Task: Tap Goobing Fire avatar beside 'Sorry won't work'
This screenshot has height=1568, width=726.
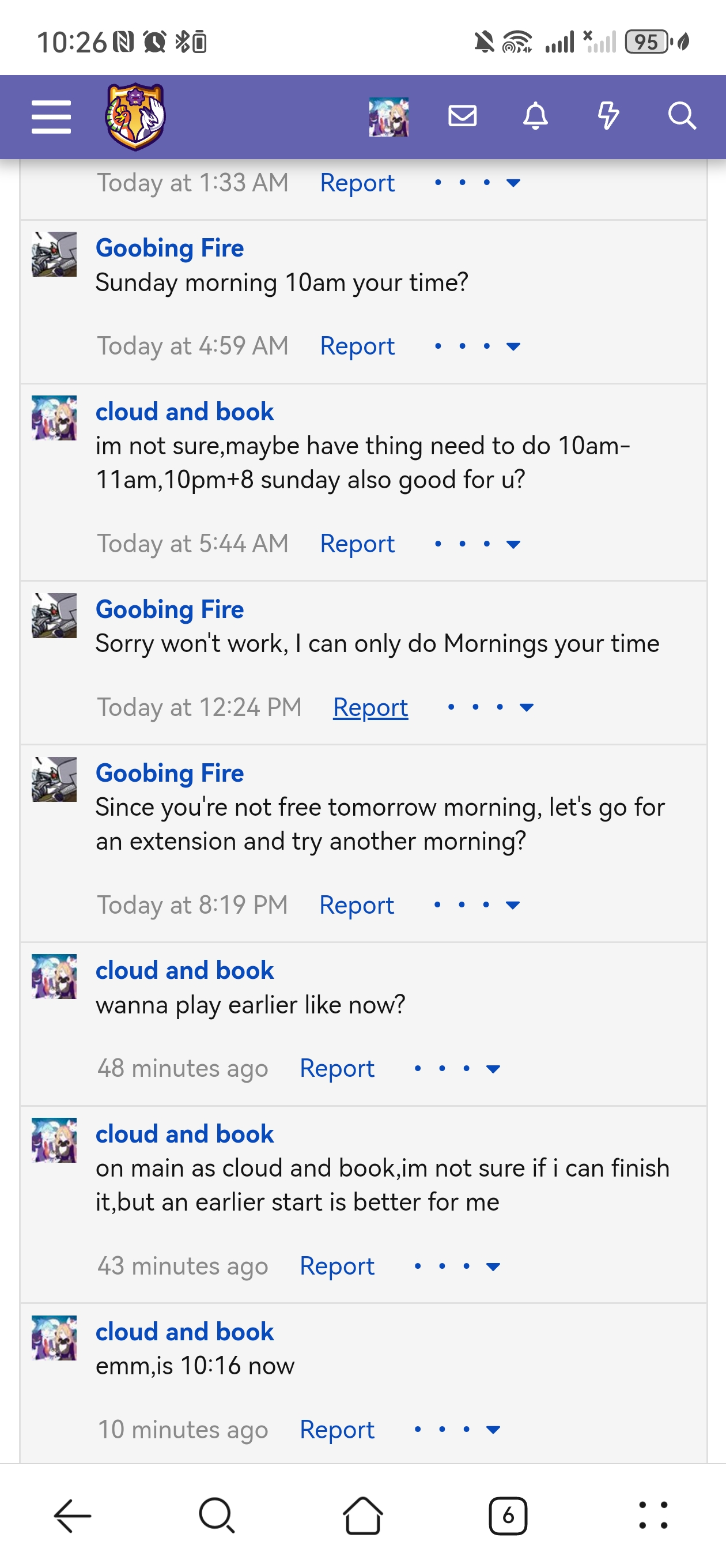Action: coord(54,616)
